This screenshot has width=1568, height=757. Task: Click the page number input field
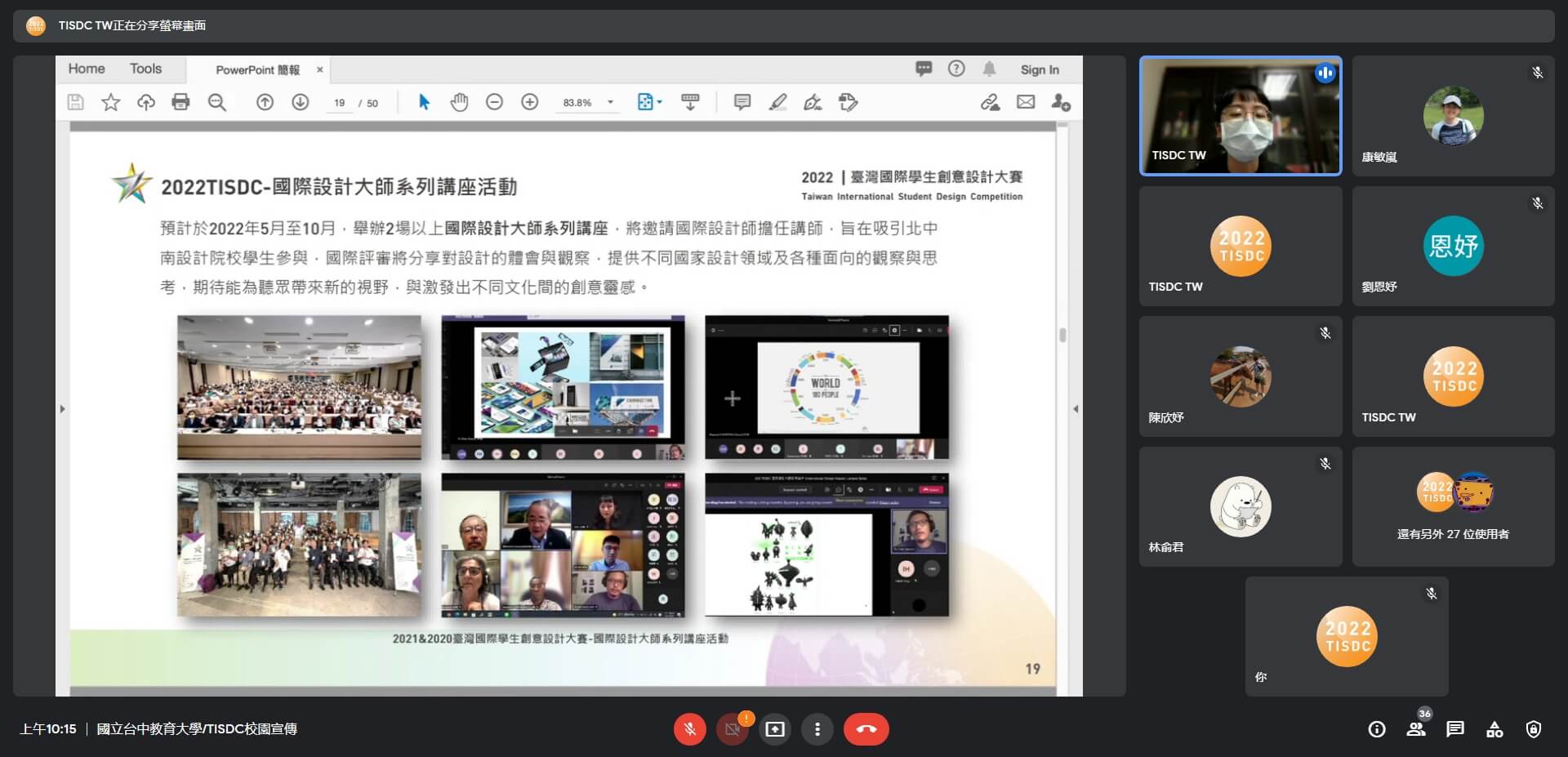click(x=340, y=103)
